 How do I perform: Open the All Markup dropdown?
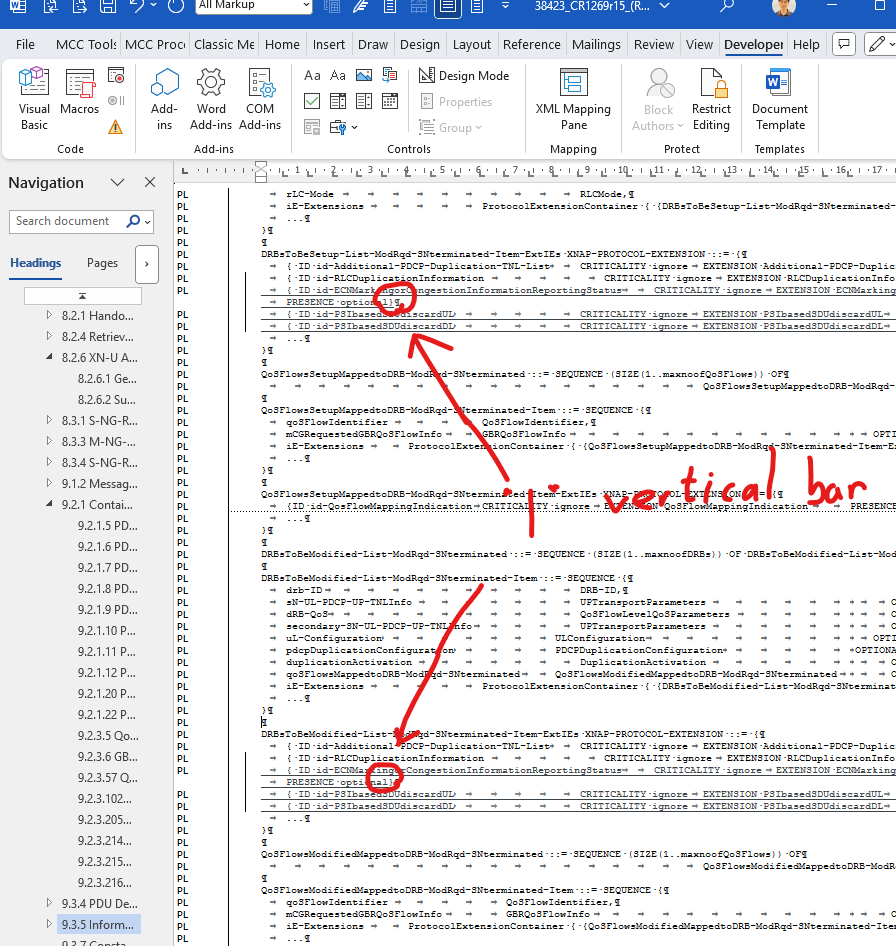(241, 6)
